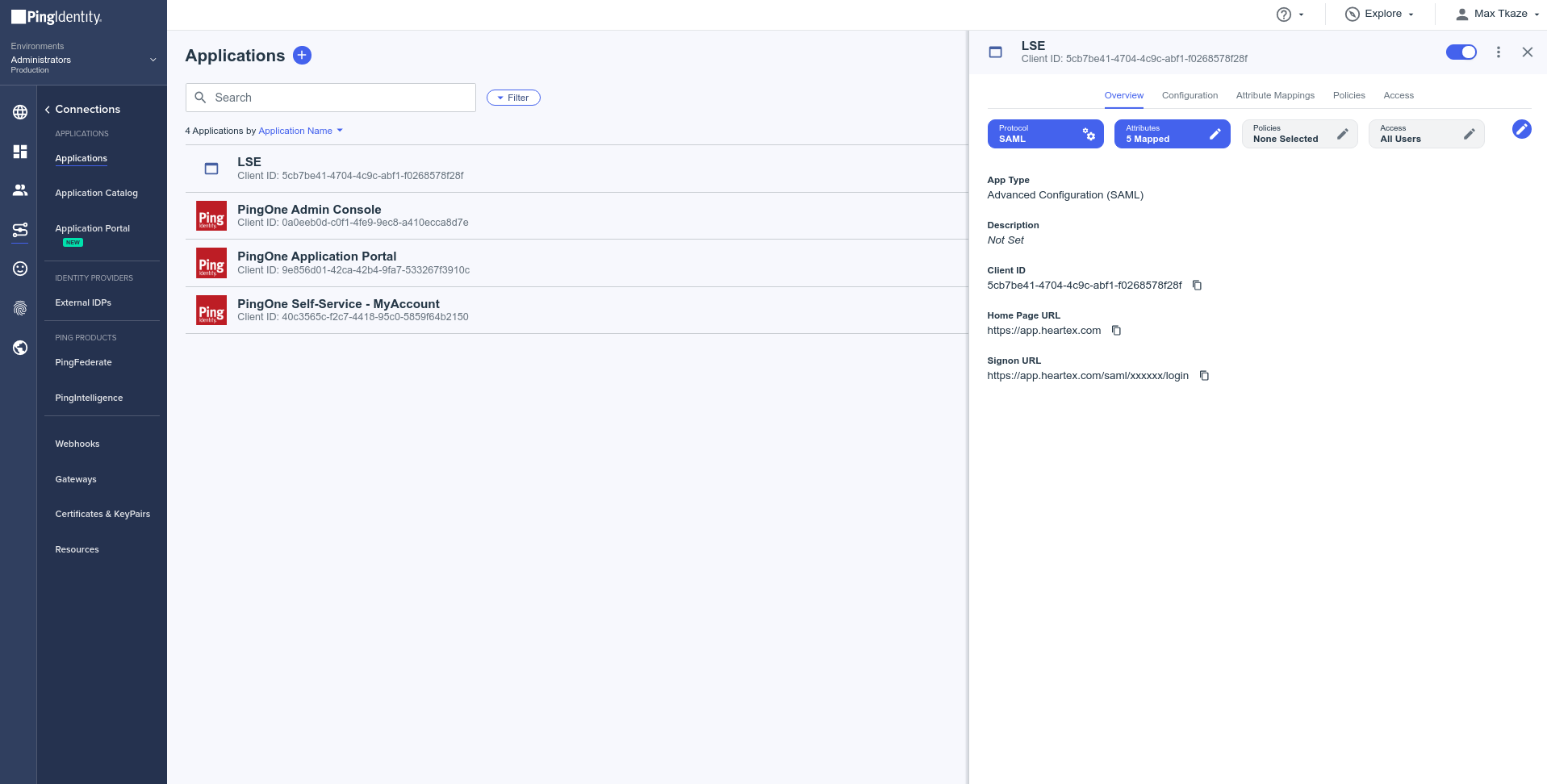This screenshot has height=784, width=1547.
Task: Click the applications Search field
Action: [331, 98]
